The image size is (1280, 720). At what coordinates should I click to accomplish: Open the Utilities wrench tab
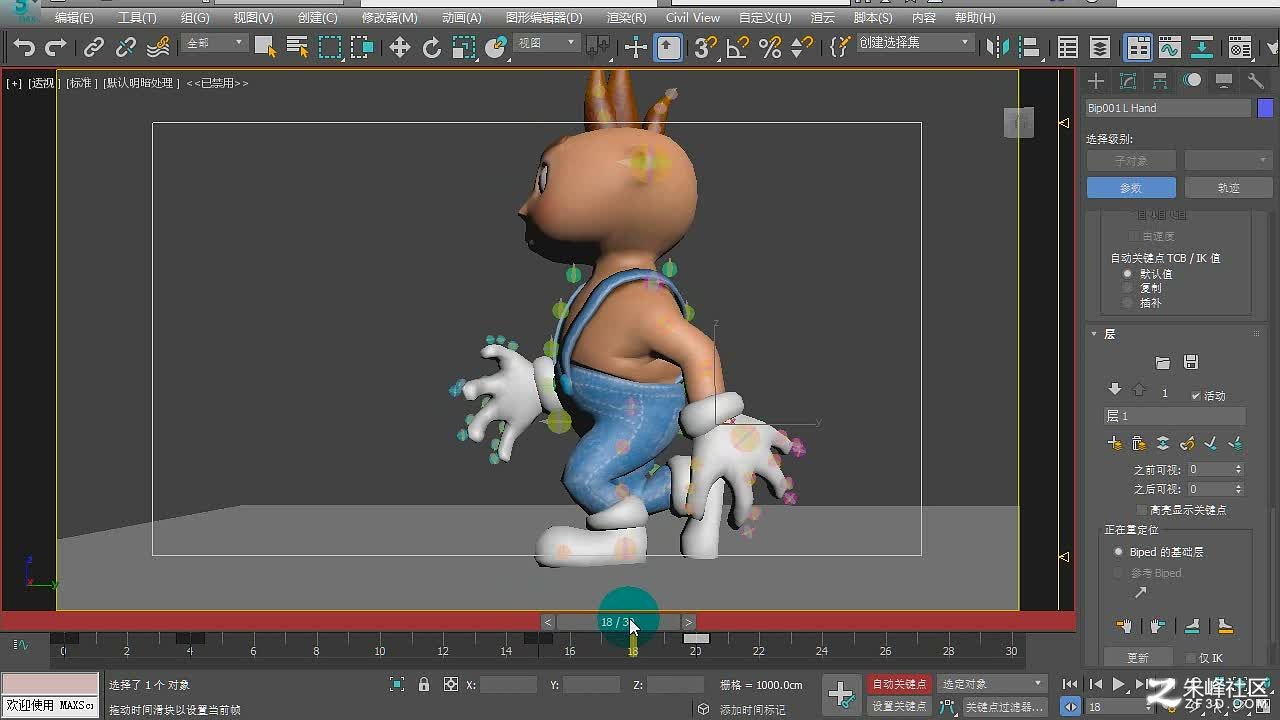[x=1256, y=81]
